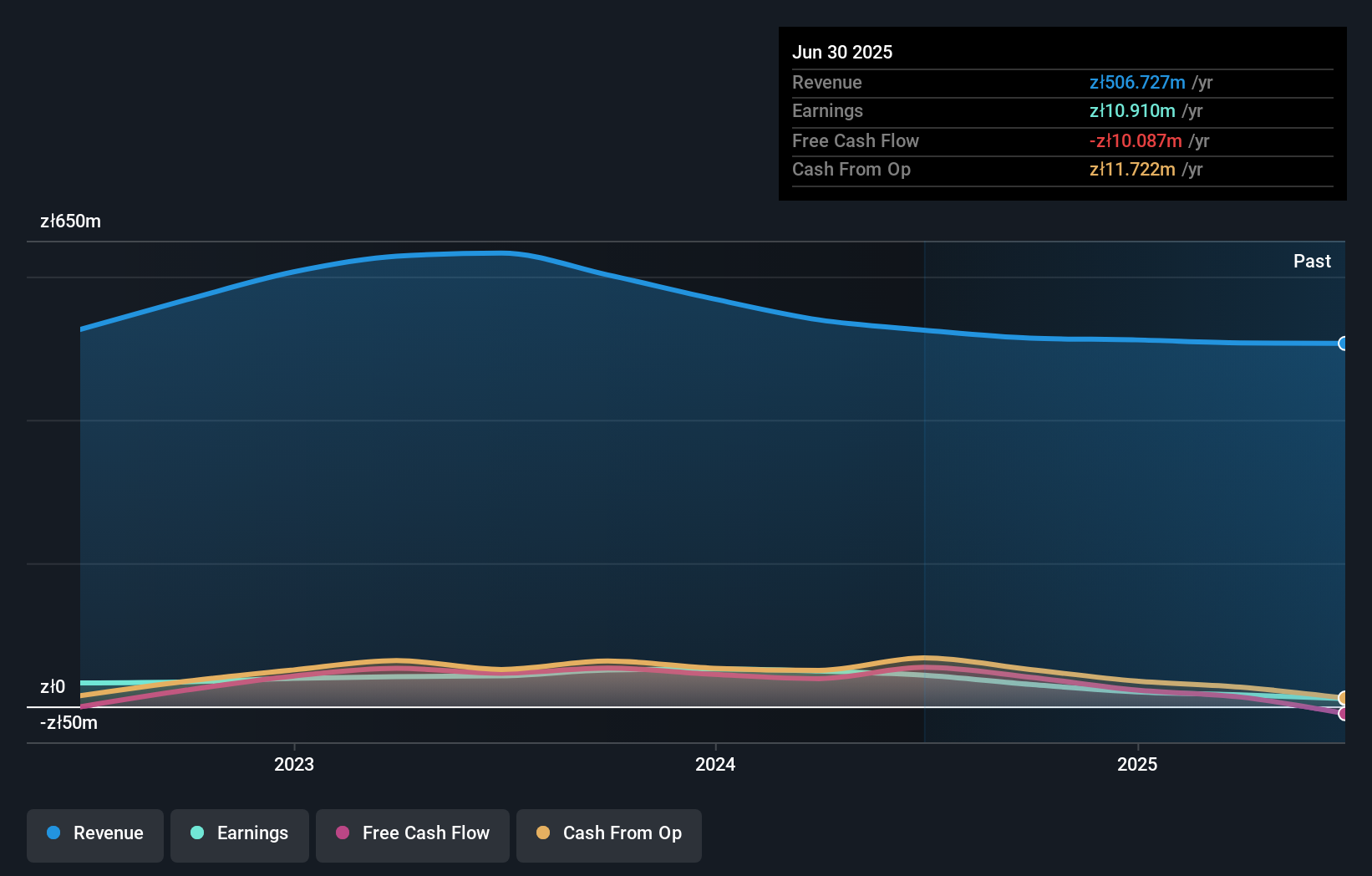Click the Past label on the chart
Viewport: 1372px width, 876px height.
1312,262
